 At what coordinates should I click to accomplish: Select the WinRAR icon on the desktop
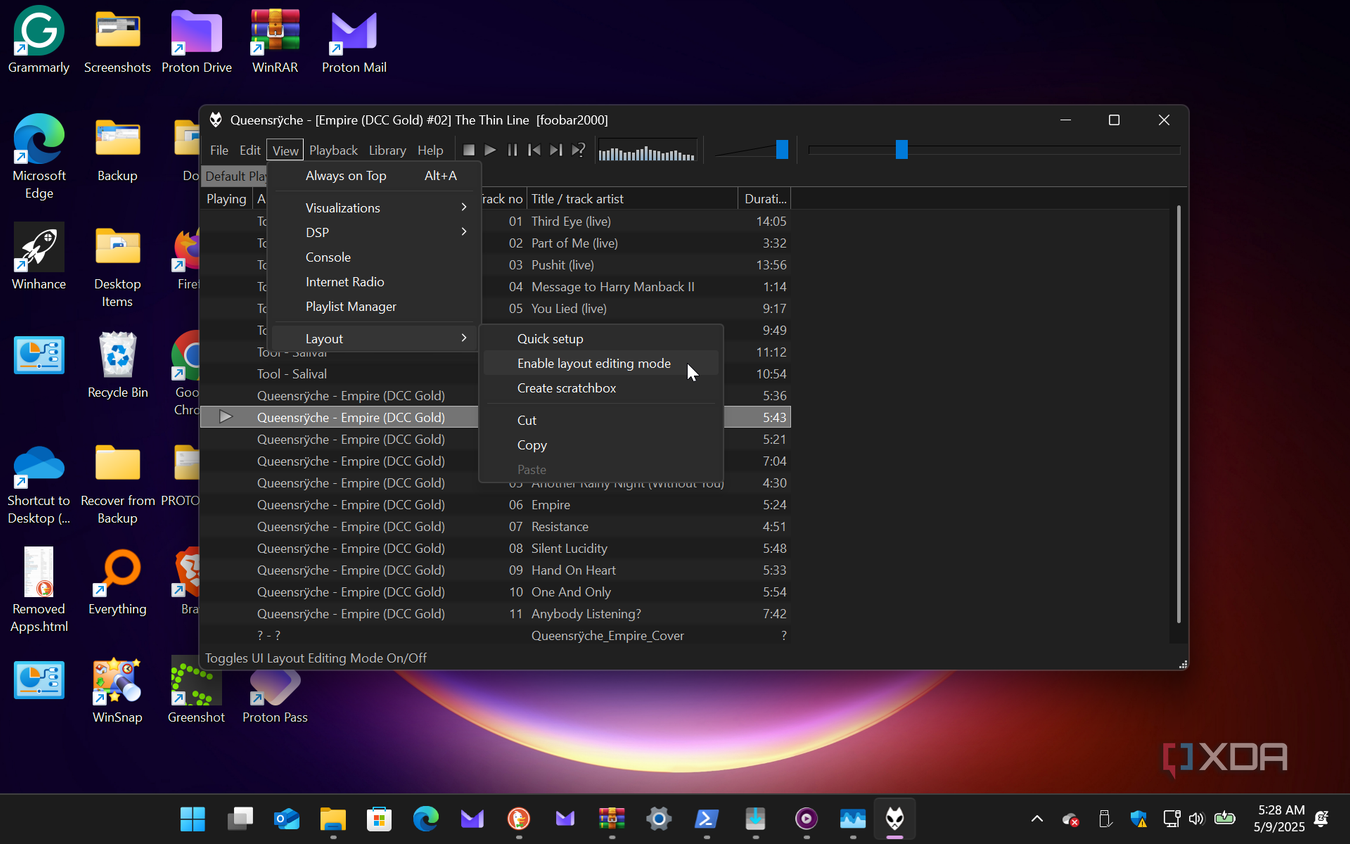click(275, 41)
